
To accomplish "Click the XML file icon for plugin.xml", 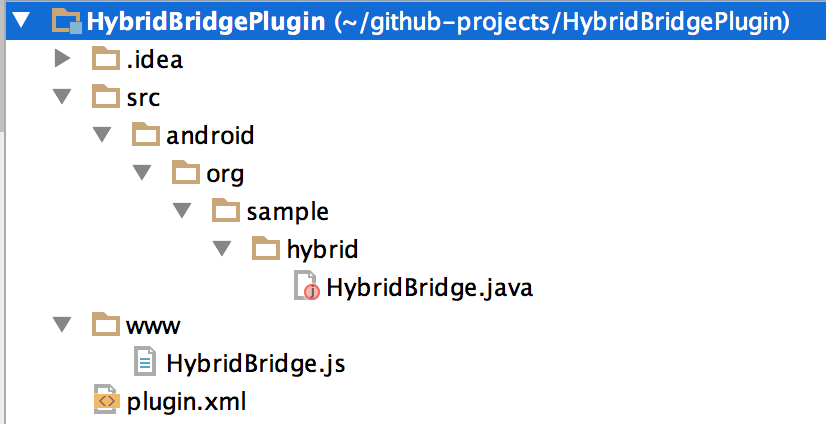I will click(x=106, y=400).
